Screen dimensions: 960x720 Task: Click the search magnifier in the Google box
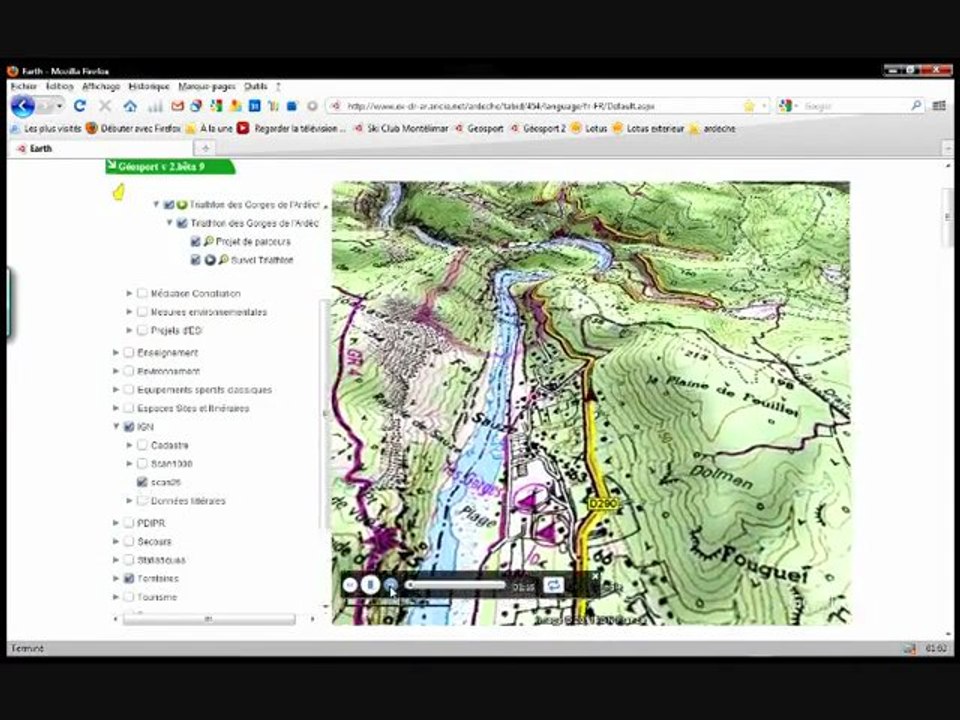(916, 105)
